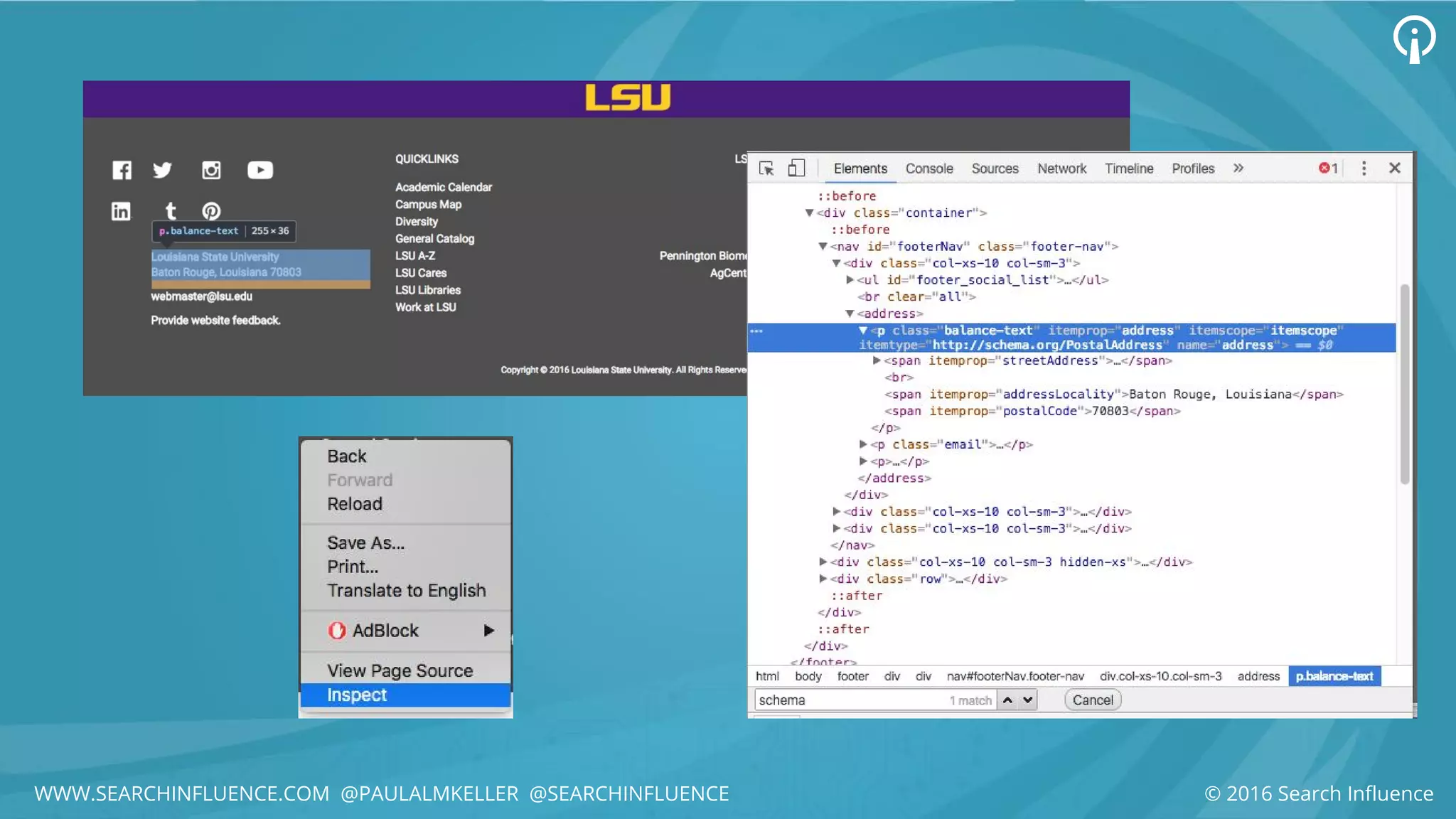Switch to the Console tab
Image resolution: width=1456 pixels, height=819 pixels.
pos(928,168)
